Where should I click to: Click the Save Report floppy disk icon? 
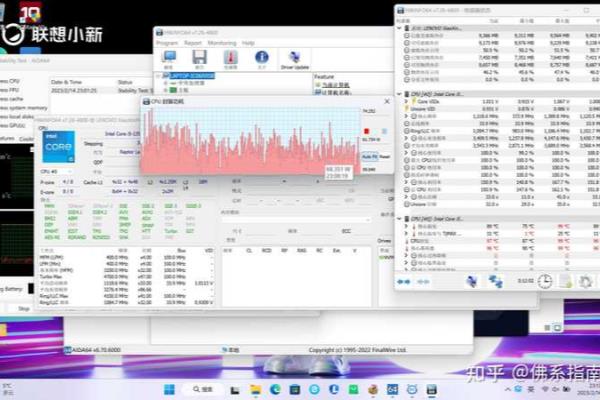point(199,59)
